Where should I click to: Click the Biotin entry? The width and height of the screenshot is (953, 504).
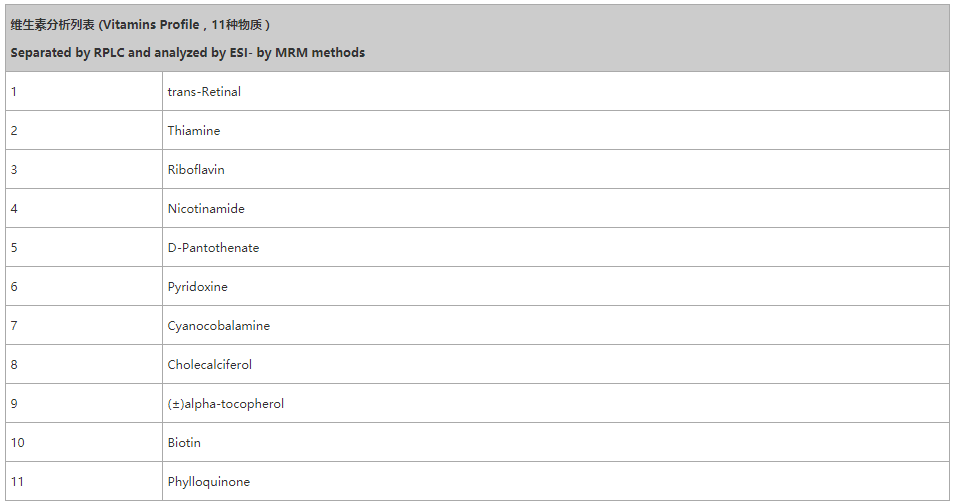pyautogui.click(x=184, y=443)
